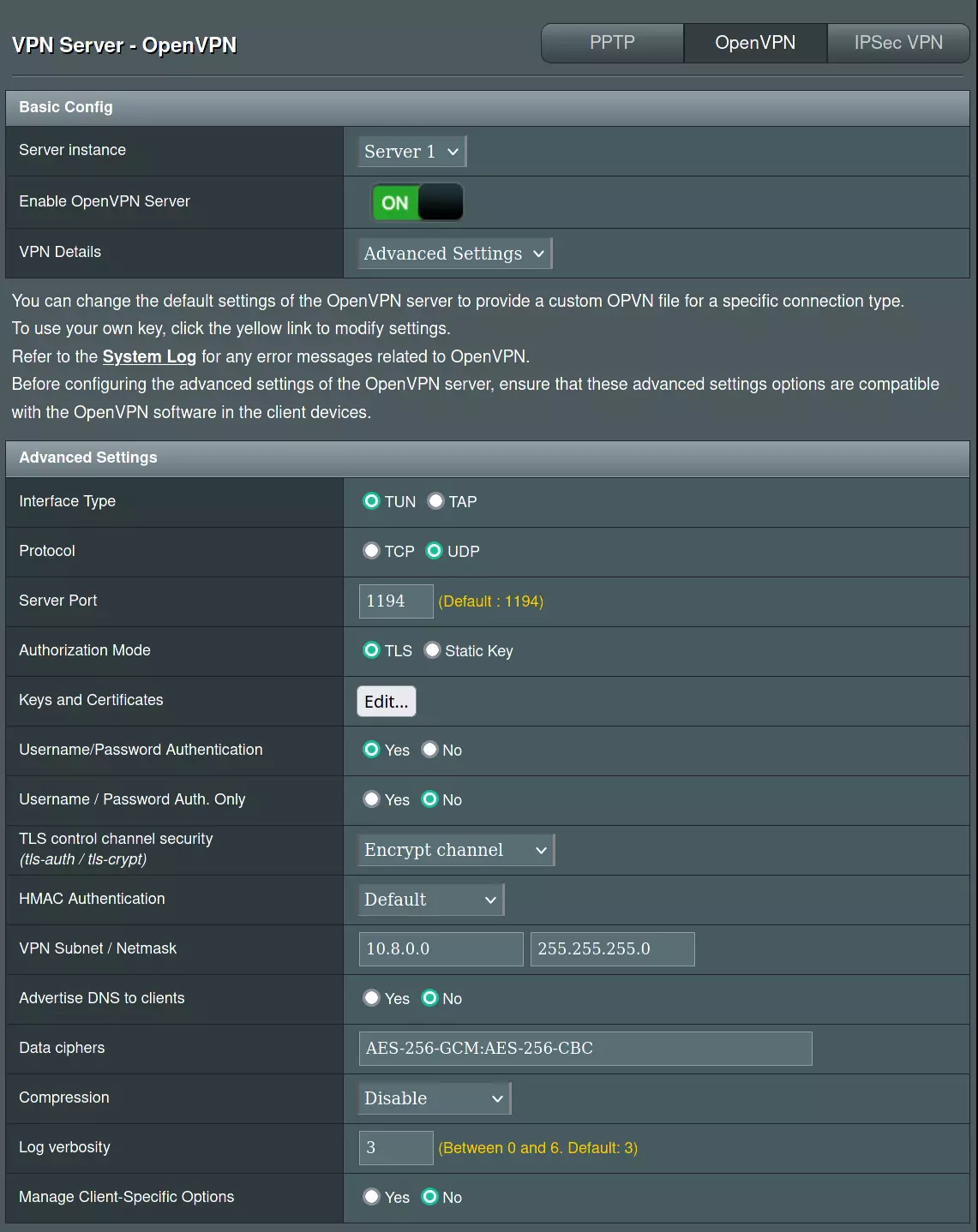Set Username/Password Authentication to No
Image resolution: width=978 pixels, height=1232 pixels.
click(x=430, y=750)
